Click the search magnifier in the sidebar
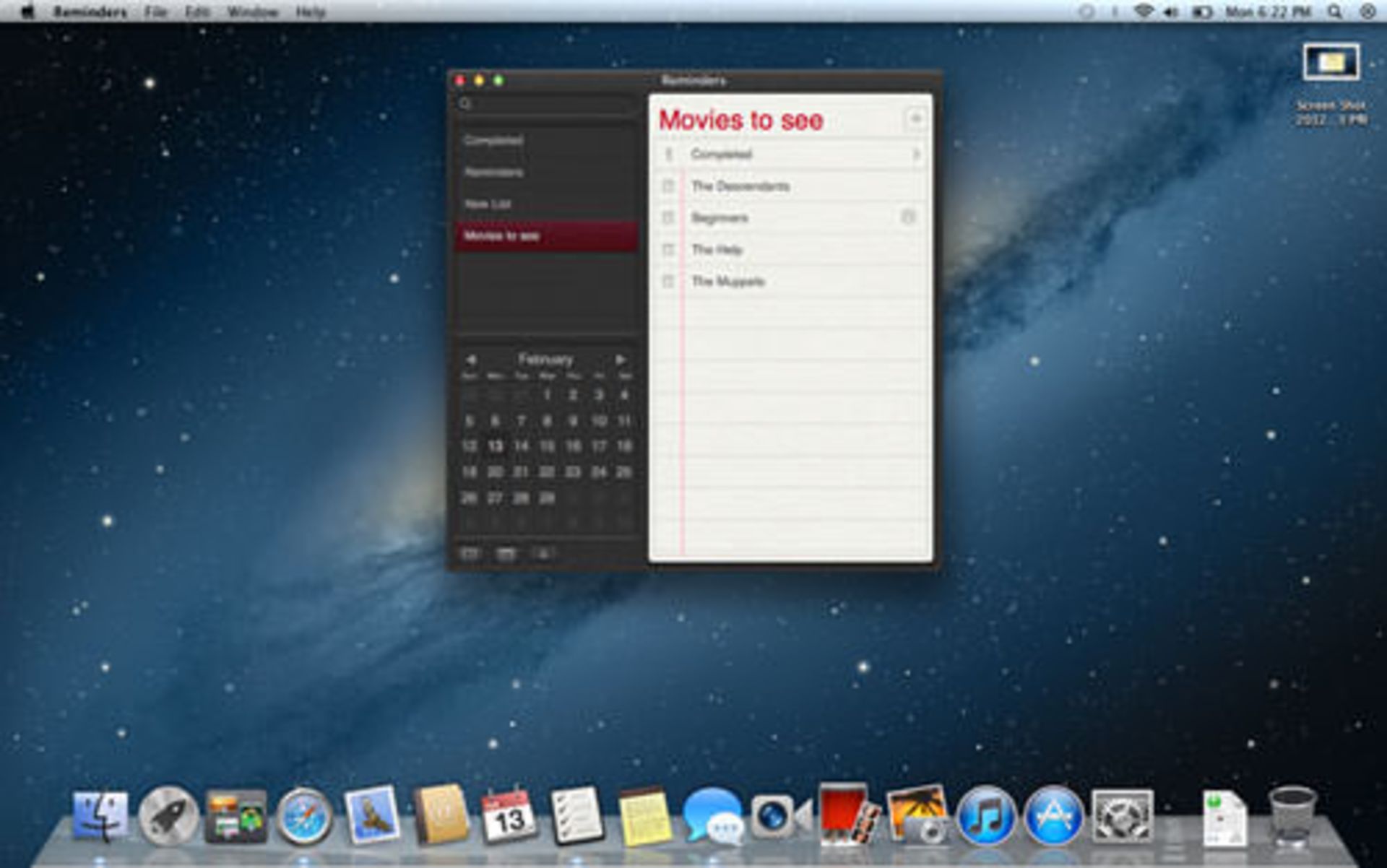The width and height of the screenshot is (1387, 868). 465,105
